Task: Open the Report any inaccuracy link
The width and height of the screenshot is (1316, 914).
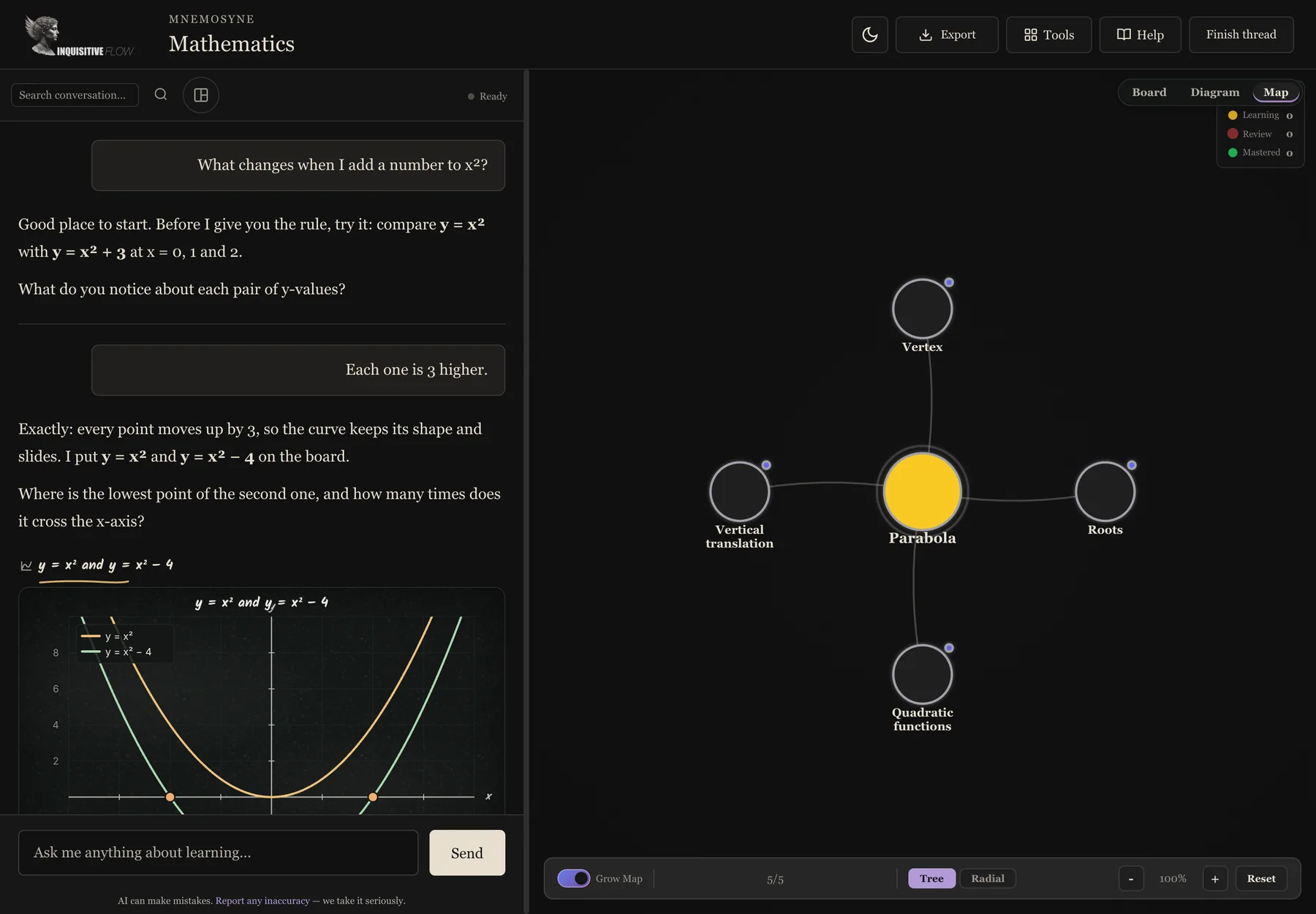Action: [262, 901]
